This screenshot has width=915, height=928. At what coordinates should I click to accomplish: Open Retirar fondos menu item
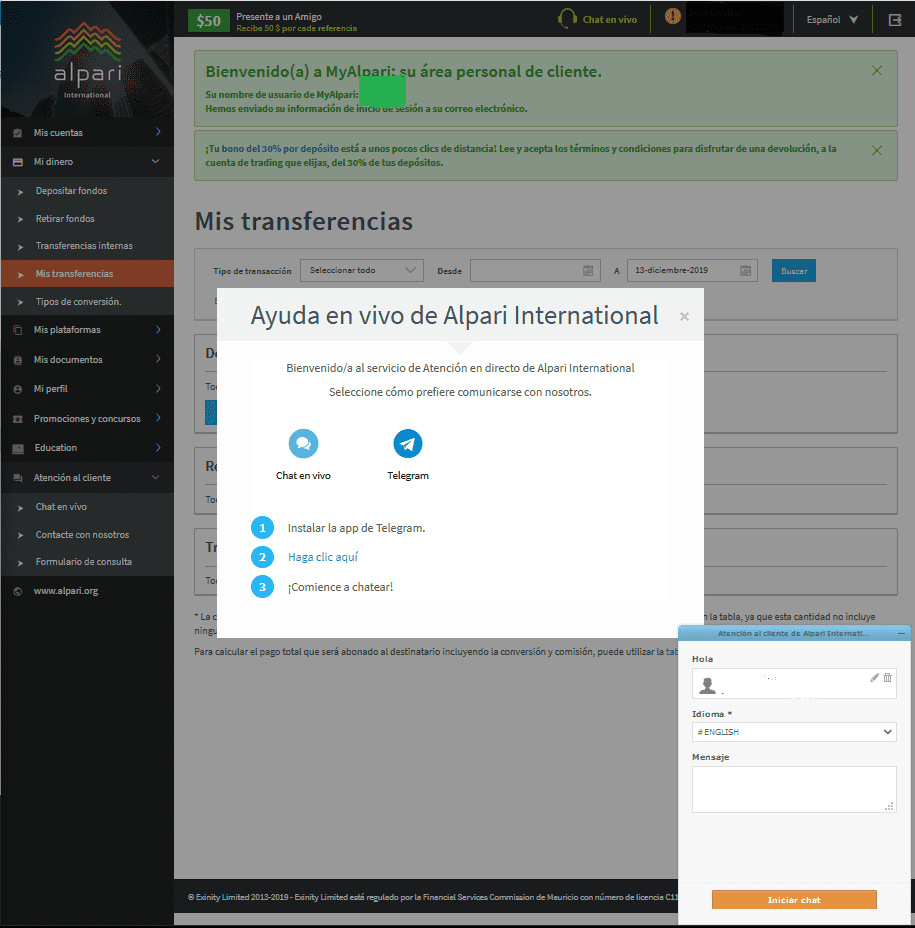(65, 219)
